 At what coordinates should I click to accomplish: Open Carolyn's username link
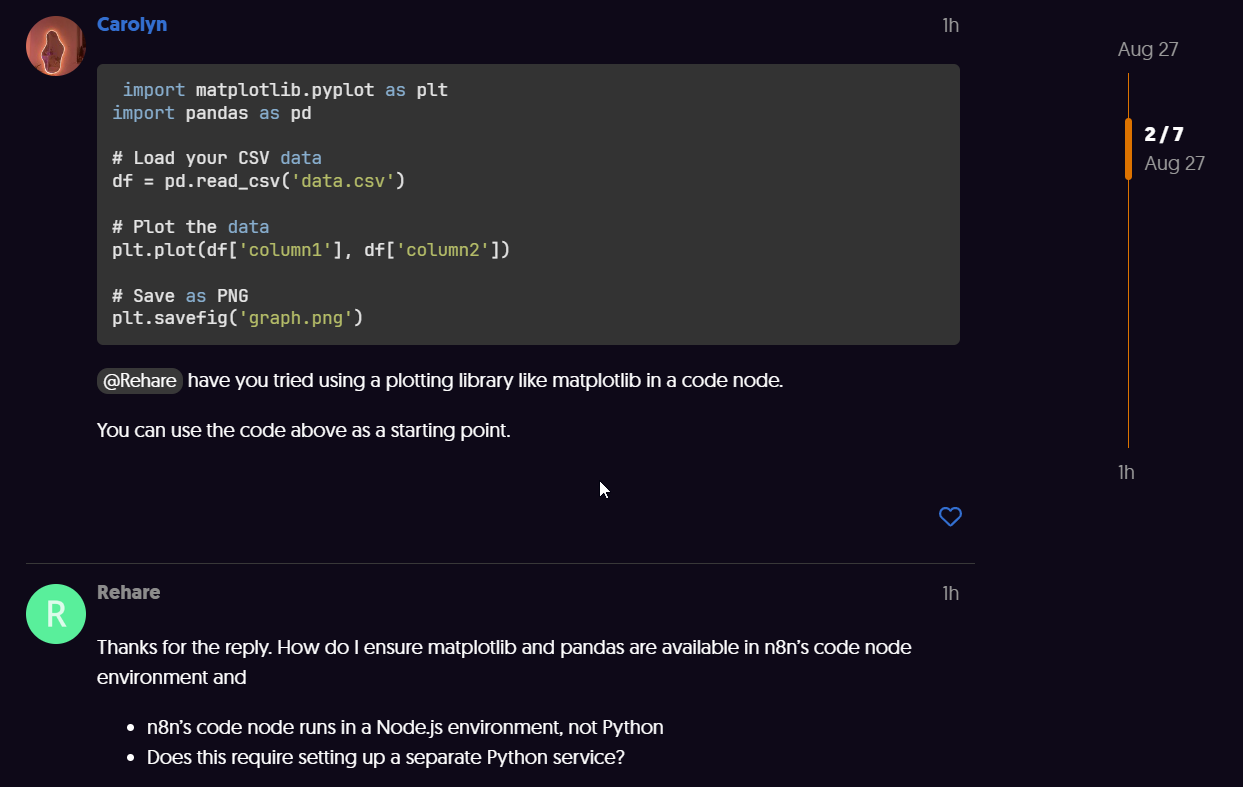pos(132,24)
